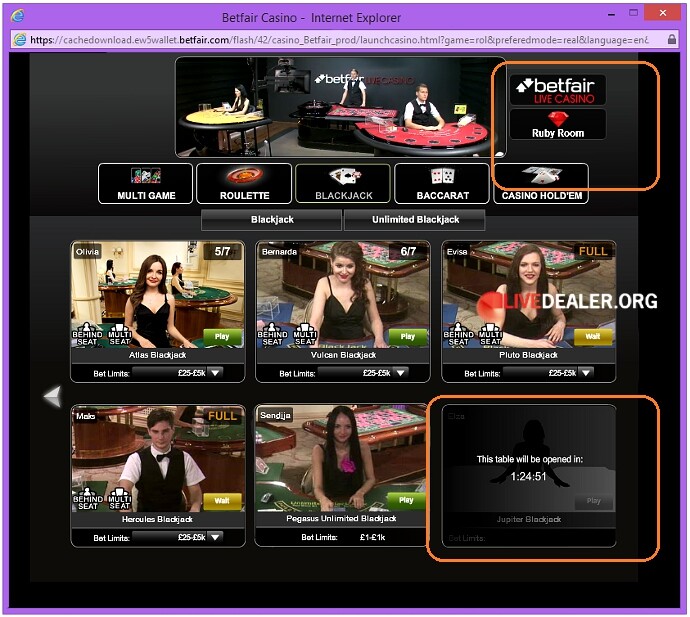This screenshot has width=690, height=617.
Task: Click the Internet Explorer title bar logo
Action: click(18, 16)
